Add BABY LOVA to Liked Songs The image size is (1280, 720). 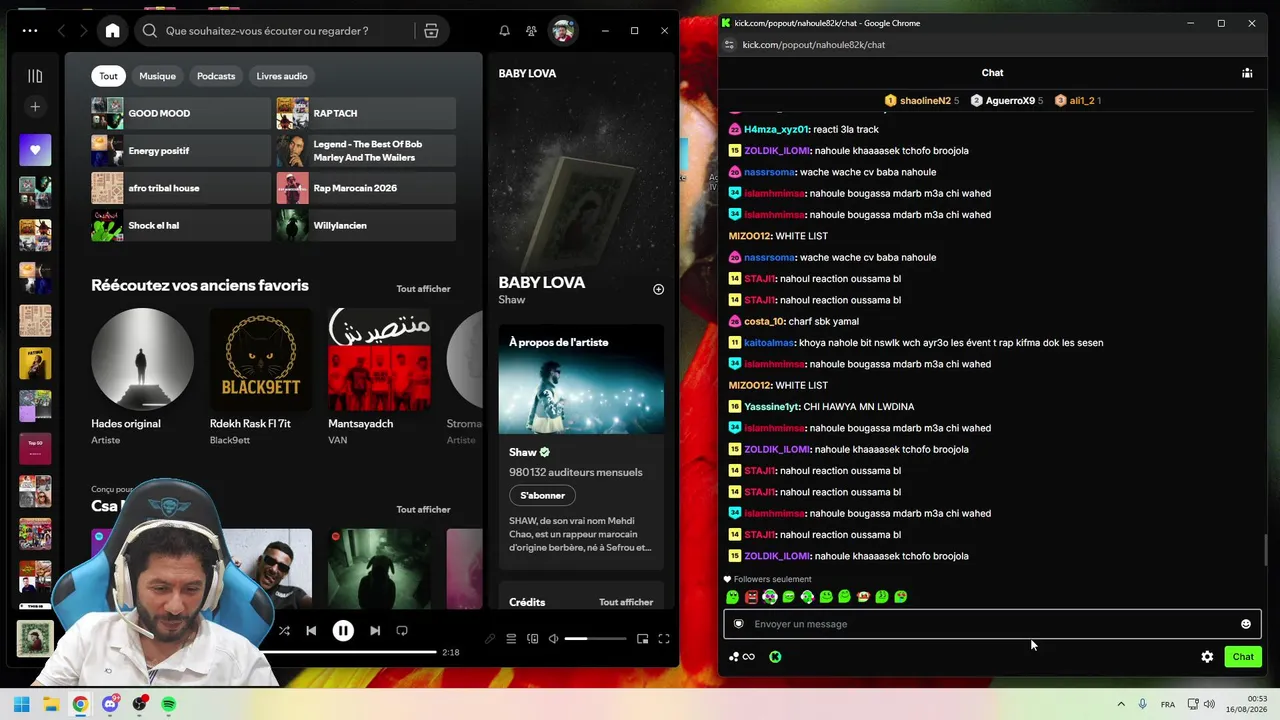[x=658, y=289]
